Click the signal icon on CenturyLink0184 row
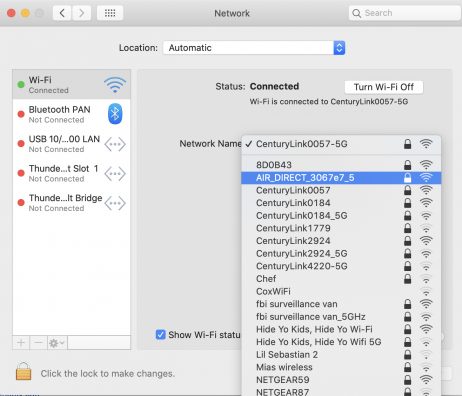462x396 pixels. click(426, 203)
